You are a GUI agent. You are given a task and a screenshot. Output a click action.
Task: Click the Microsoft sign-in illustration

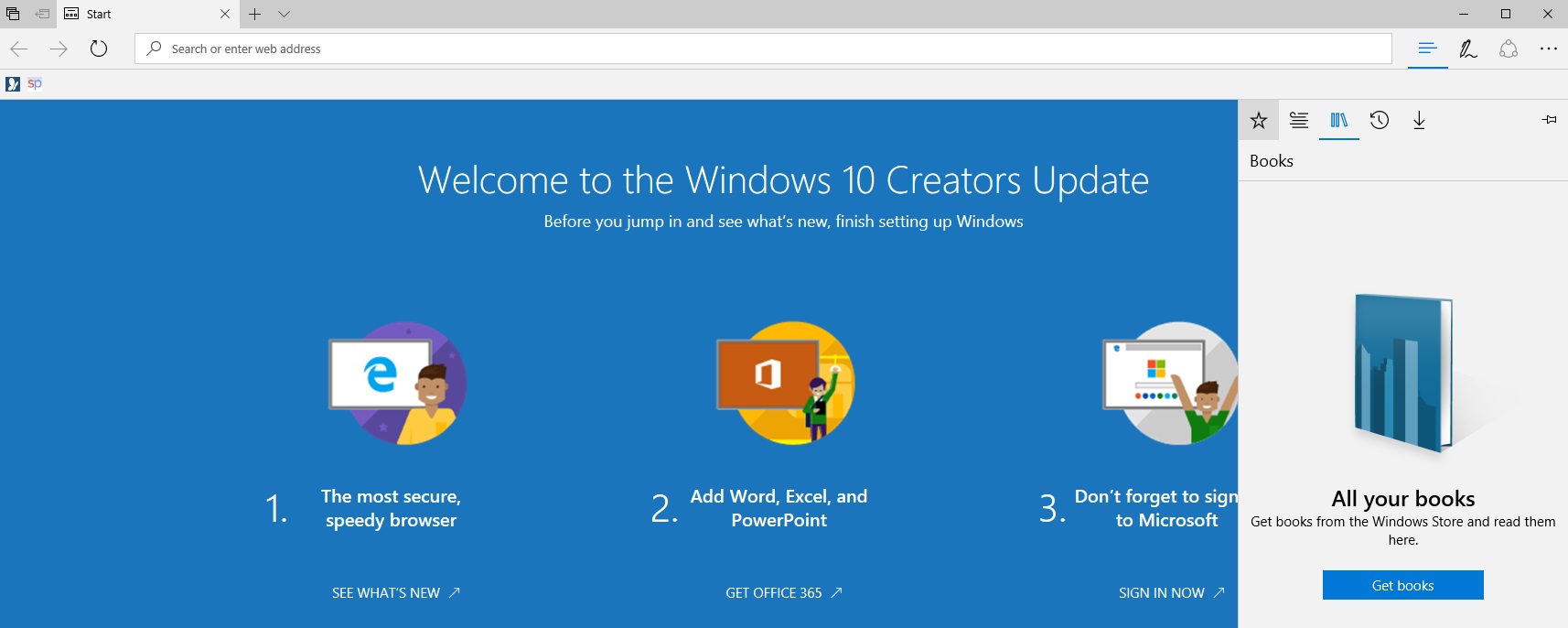[1170, 383]
